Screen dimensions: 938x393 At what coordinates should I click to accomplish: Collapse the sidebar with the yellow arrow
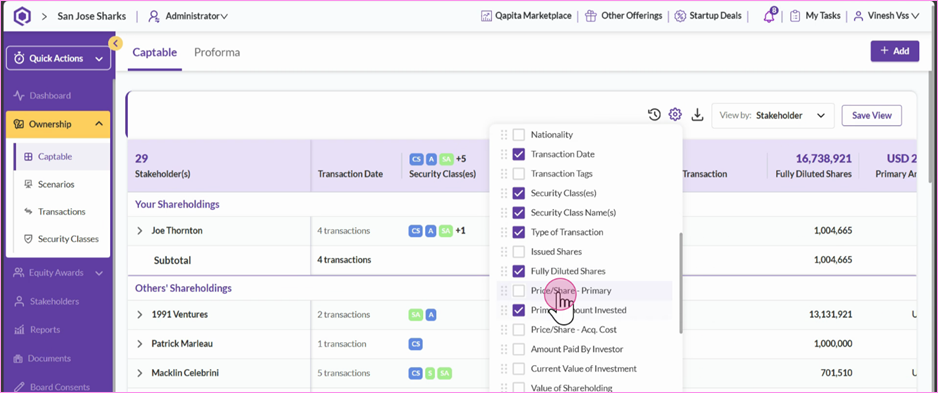115,43
